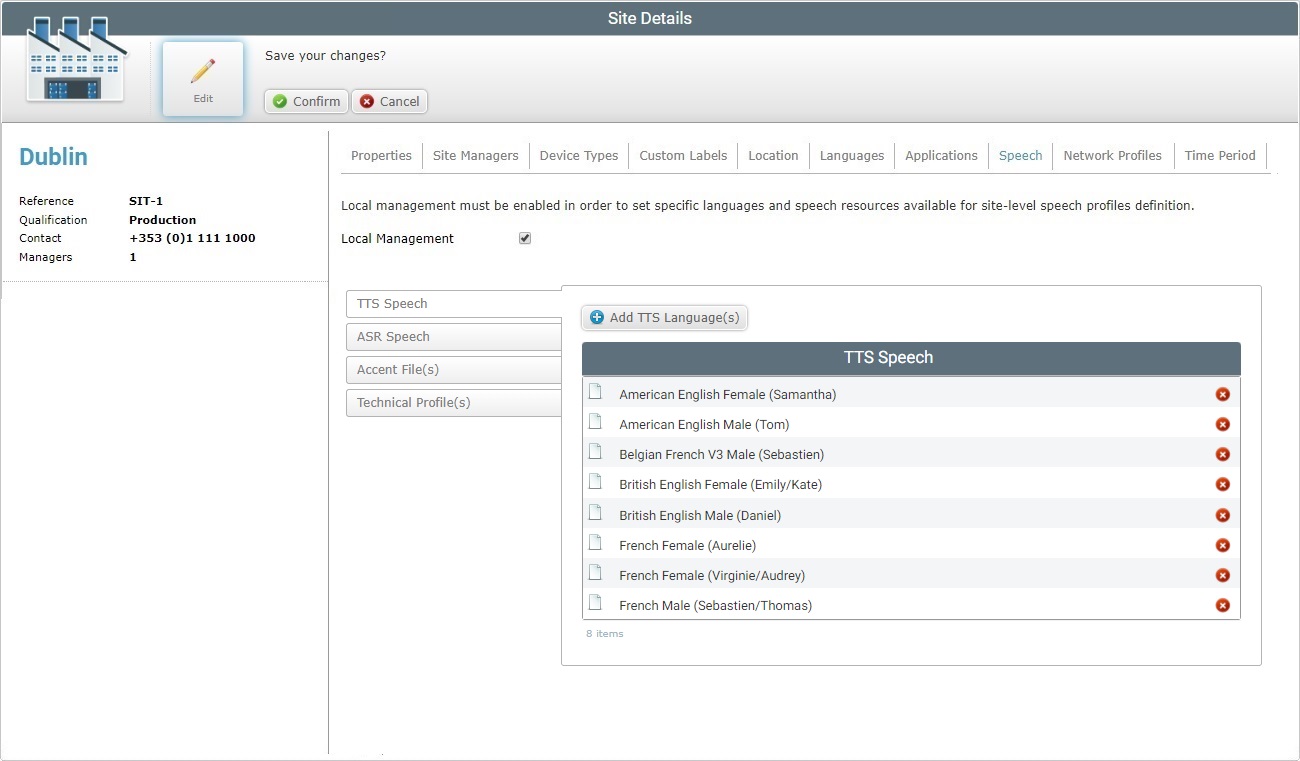The width and height of the screenshot is (1300, 761).
Task: Expand the Technical Profile(s) section
Action: 454,403
